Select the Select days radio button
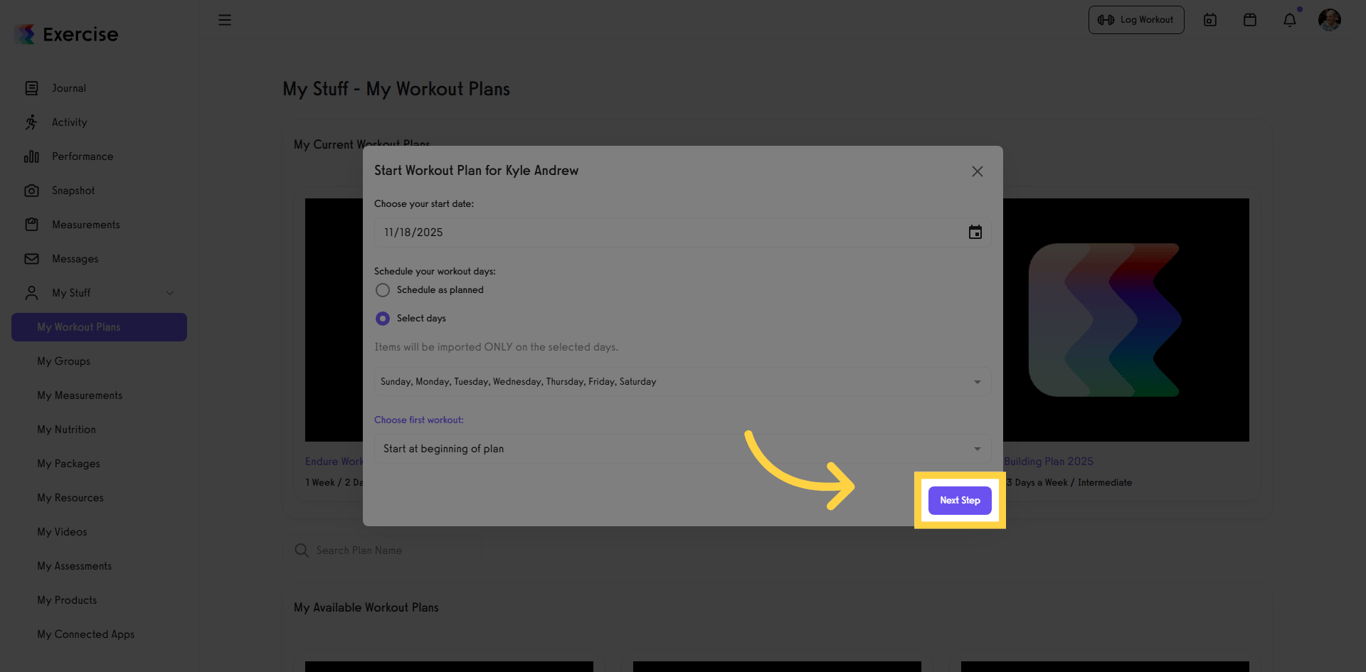 click(x=383, y=318)
